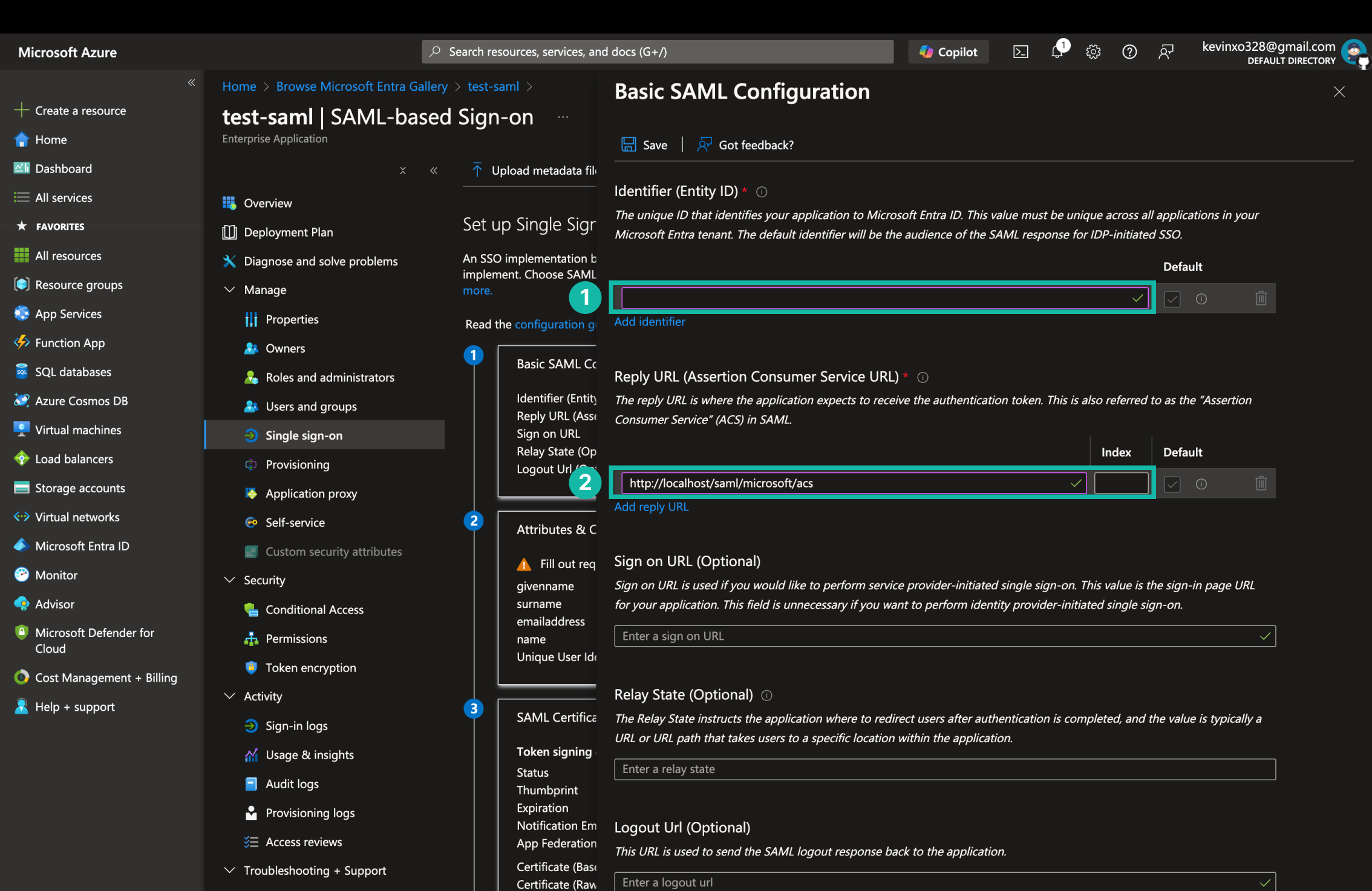Click Add reply URL link

point(652,508)
